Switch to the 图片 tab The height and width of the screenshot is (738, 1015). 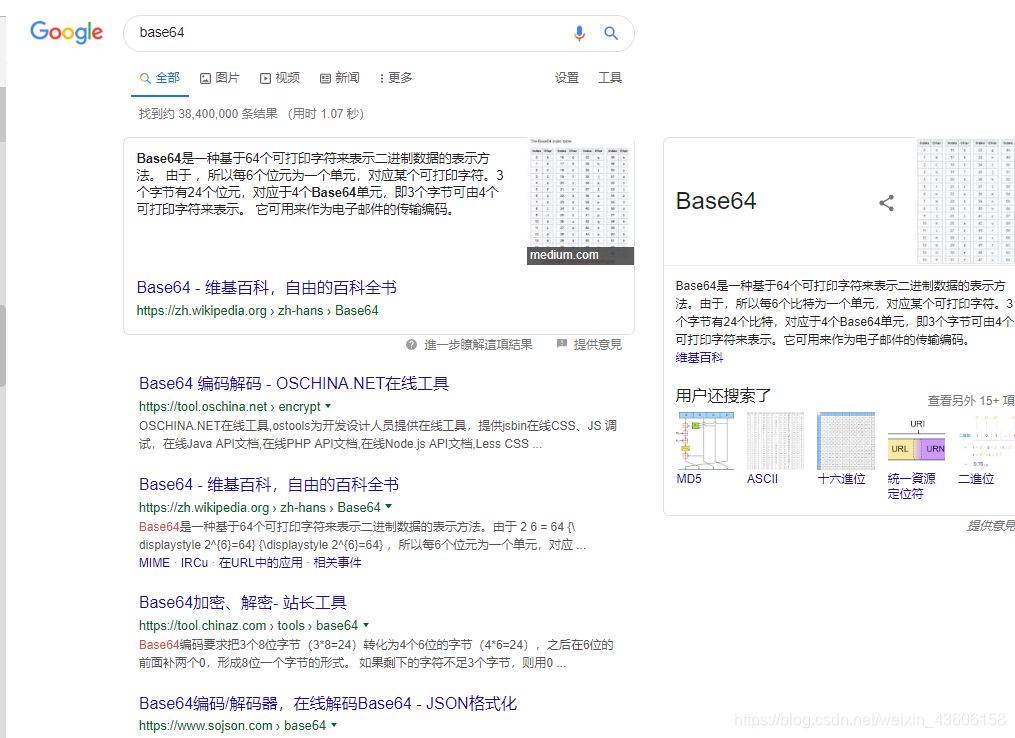tap(220, 78)
